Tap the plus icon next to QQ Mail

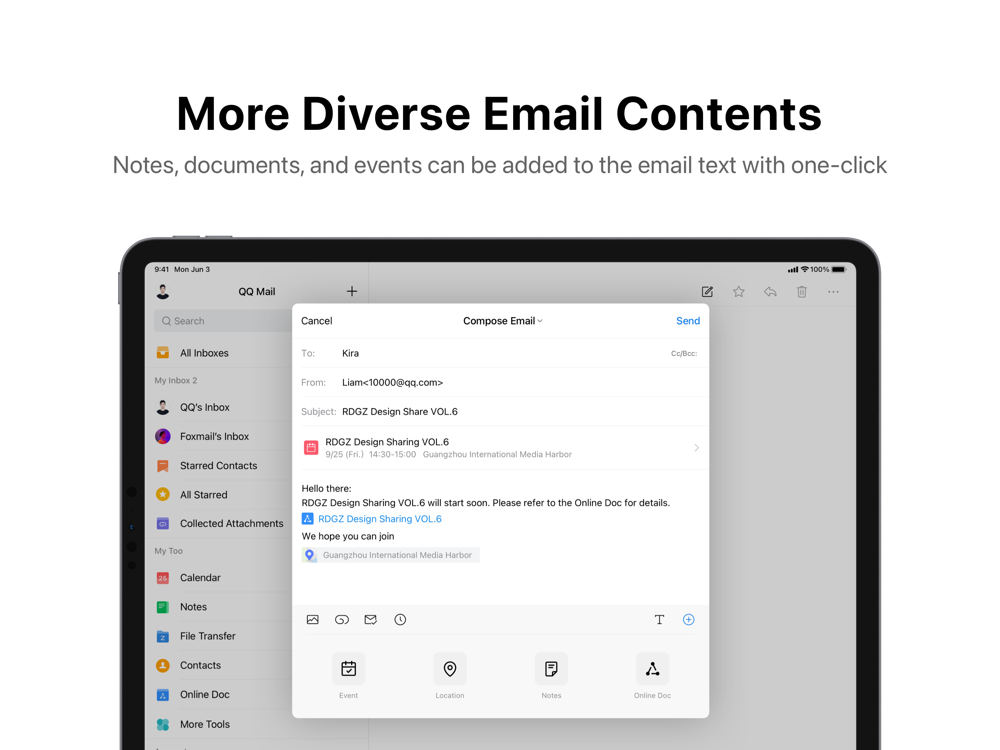coord(351,291)
